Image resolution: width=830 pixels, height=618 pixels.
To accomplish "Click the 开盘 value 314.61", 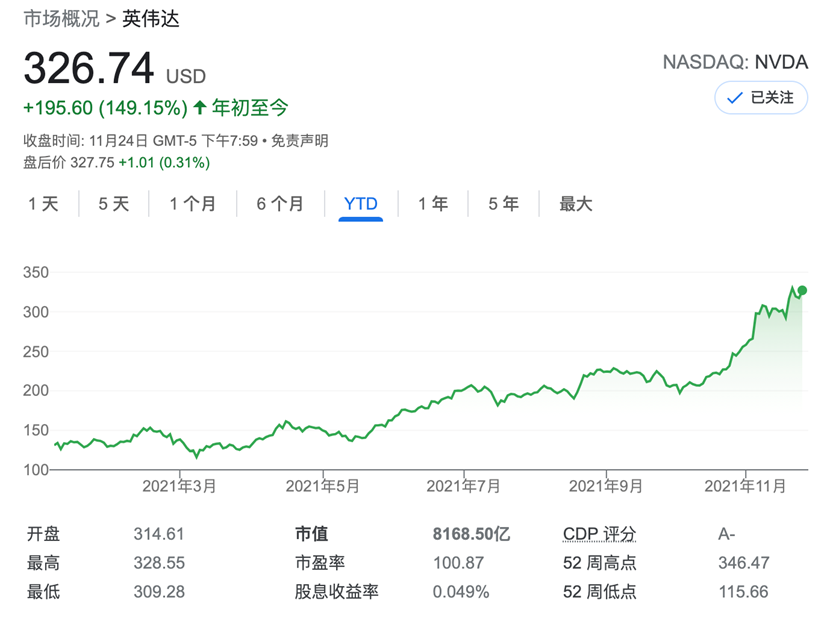I will pos(159,534).
